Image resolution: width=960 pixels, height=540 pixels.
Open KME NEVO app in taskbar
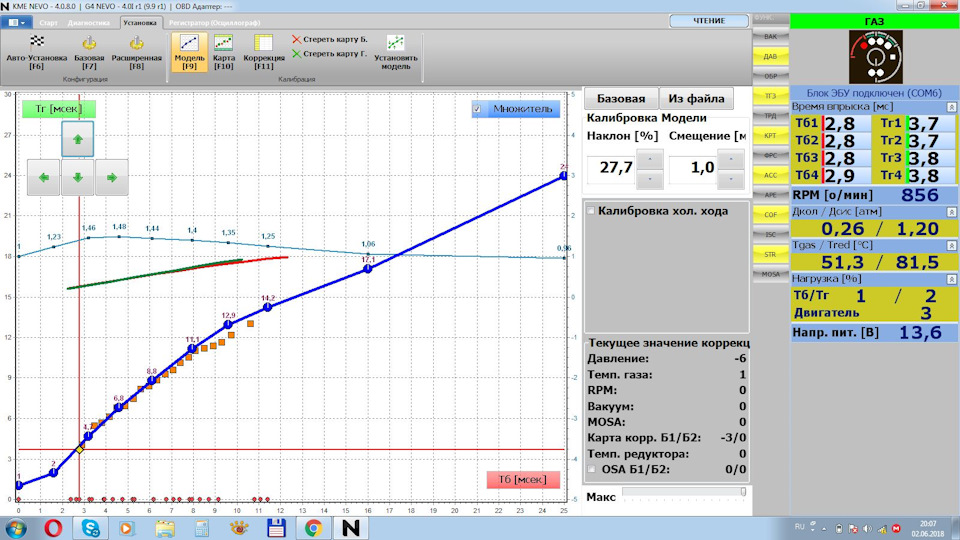coord(351,528)
